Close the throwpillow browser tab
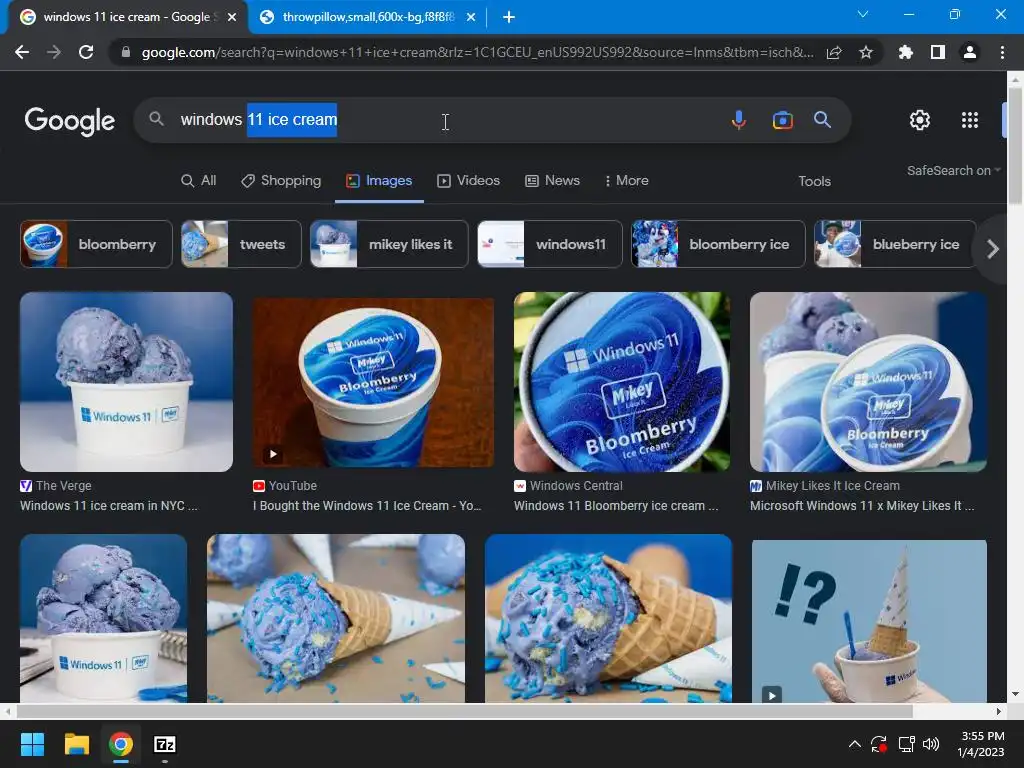This screenshot has height=768, width=1024. click(x=471, y=17)
